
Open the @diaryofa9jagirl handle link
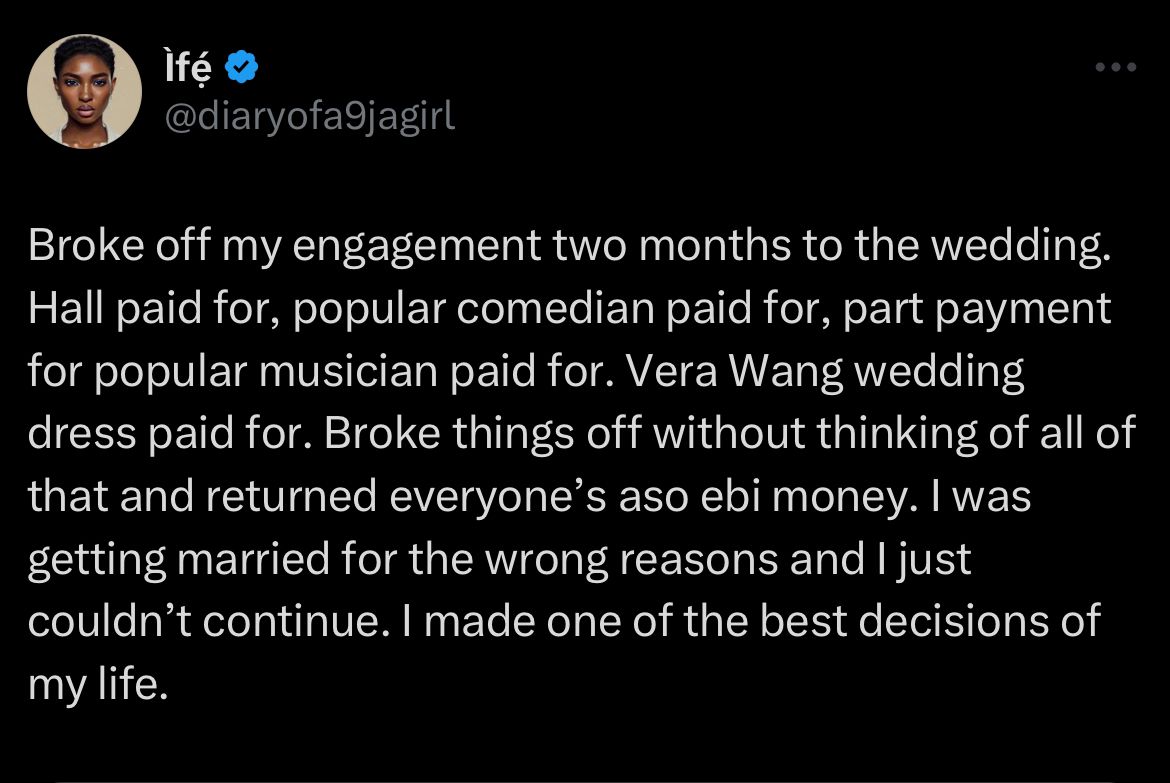click(x=309, y=116)
